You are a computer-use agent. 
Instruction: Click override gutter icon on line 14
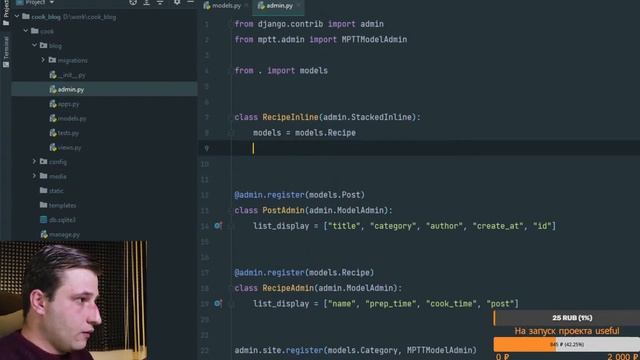pyautogui.click(x=218, y=225)
